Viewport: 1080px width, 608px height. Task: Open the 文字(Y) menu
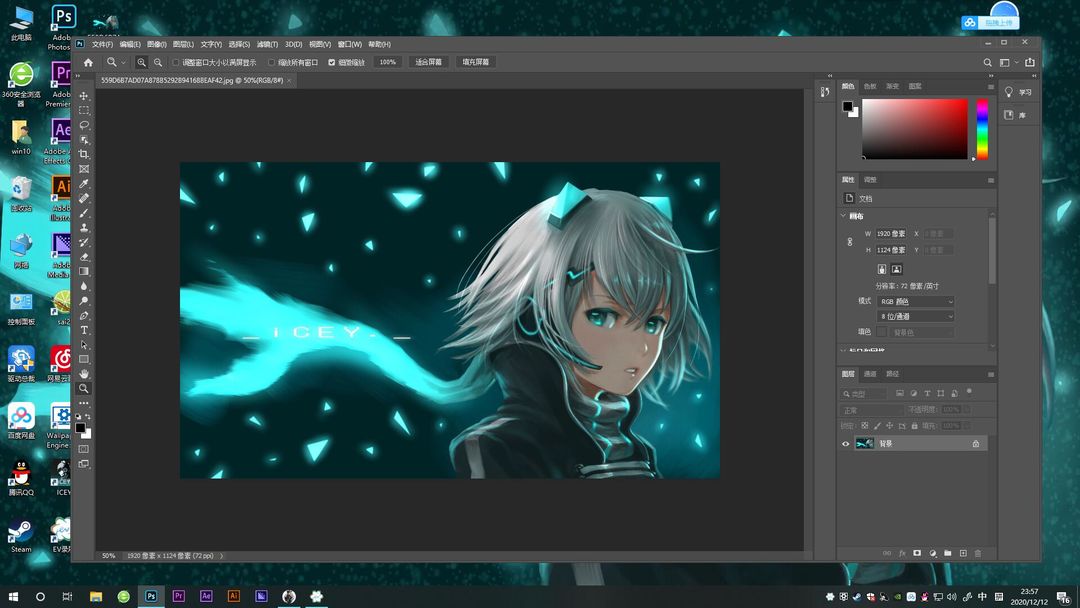click(211, 44)
